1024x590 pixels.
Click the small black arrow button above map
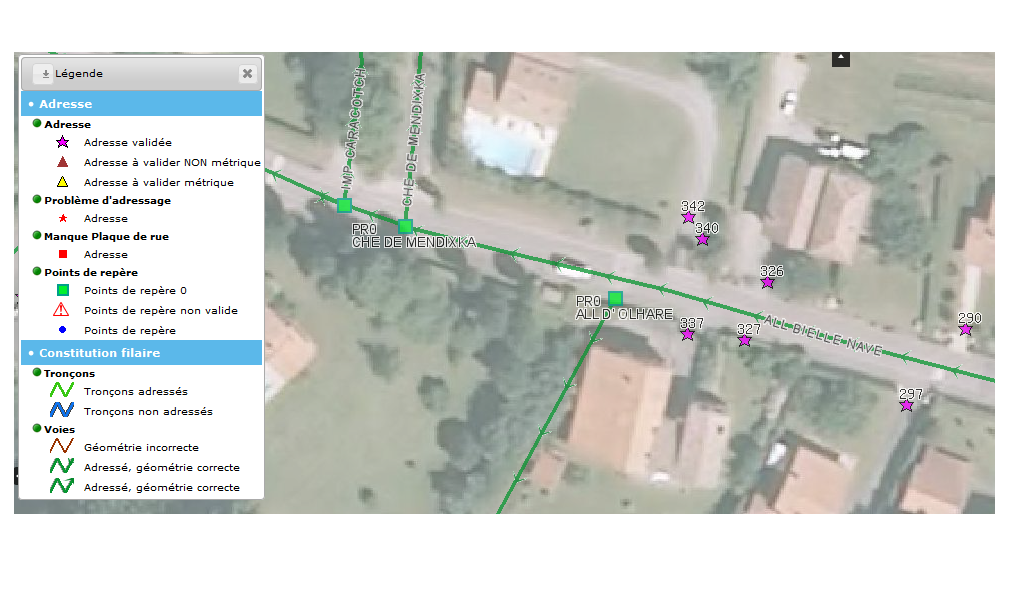841,59
